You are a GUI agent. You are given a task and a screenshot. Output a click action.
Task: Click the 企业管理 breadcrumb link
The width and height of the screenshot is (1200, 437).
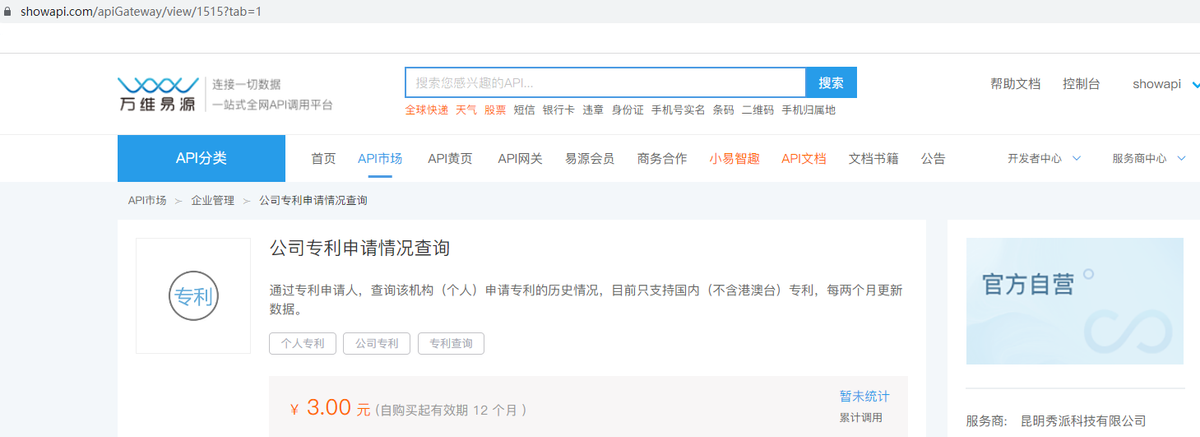pos(212,201)
